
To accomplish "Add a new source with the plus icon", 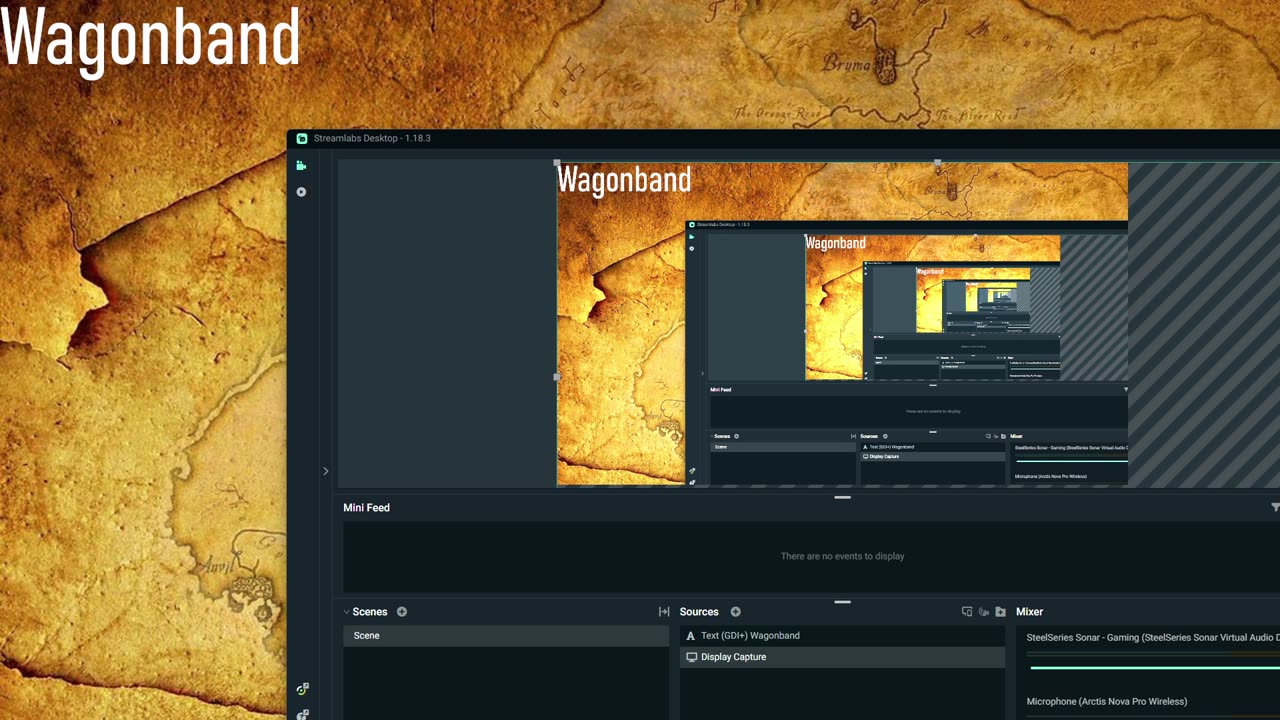I will 735,612.
